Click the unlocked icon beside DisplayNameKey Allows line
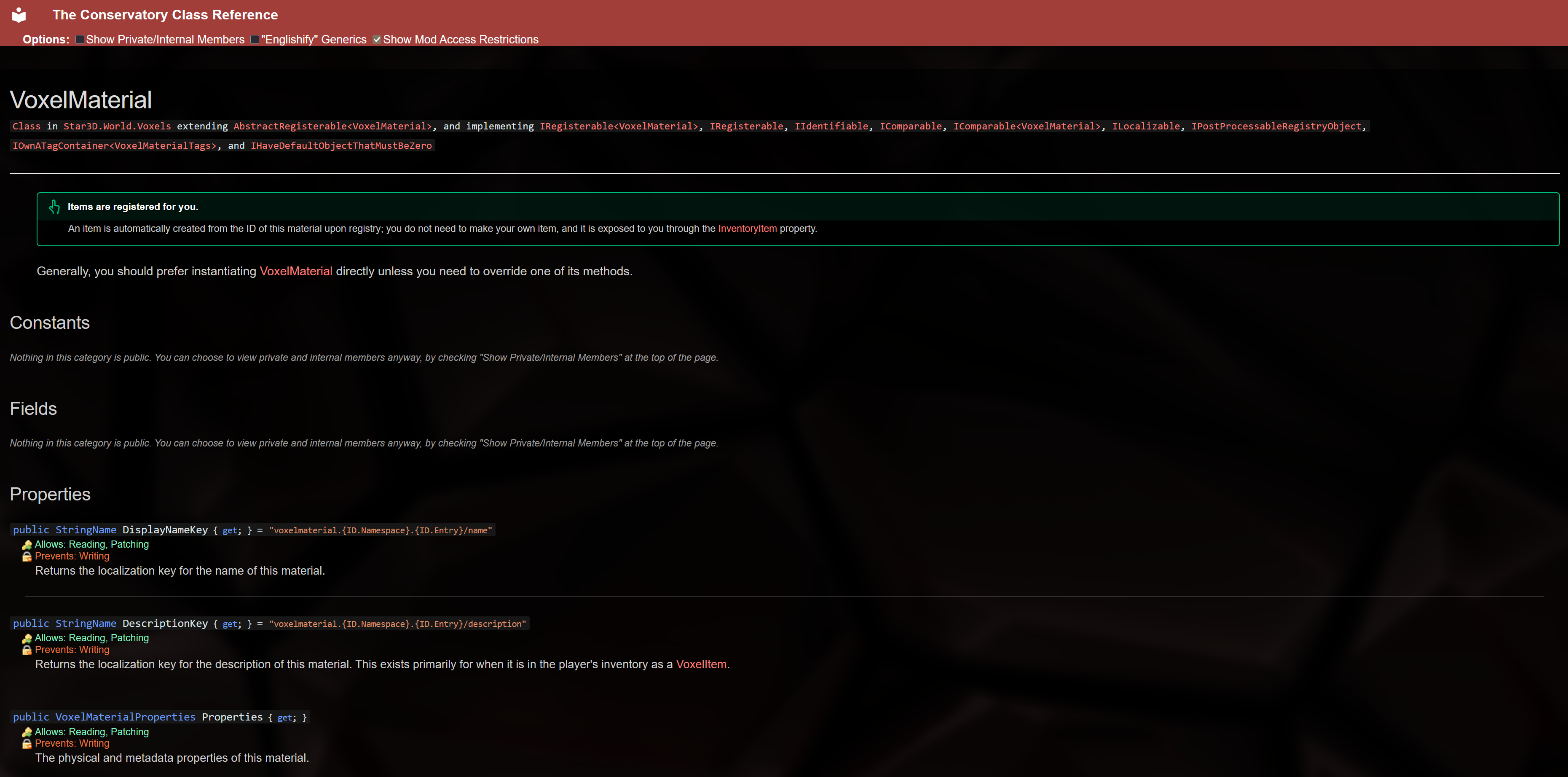 (x=27, y=545)
